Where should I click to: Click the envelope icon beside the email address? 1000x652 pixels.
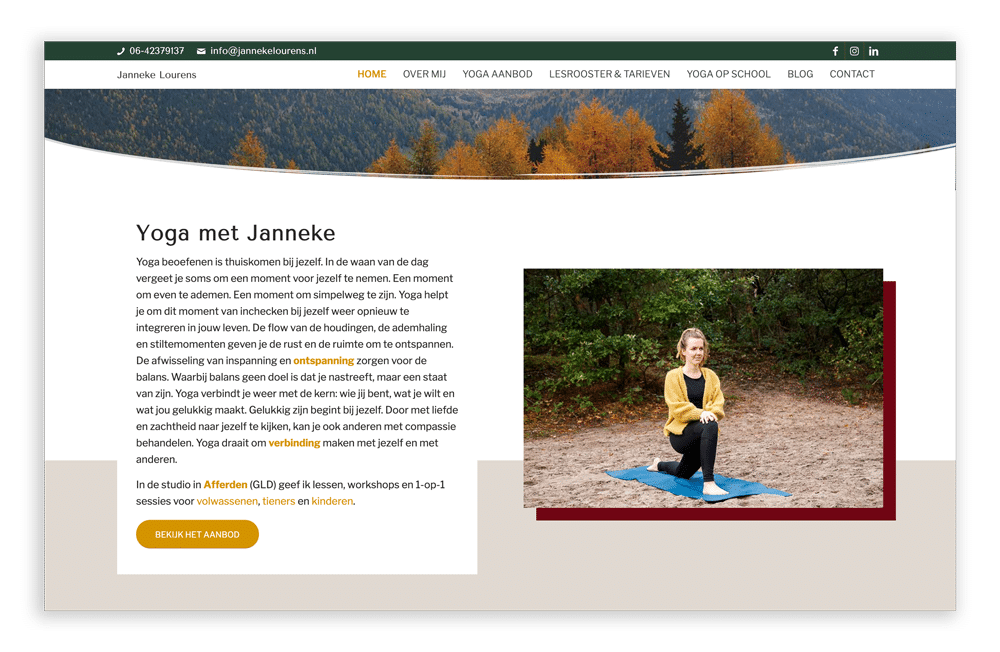(x=201, y=51)
